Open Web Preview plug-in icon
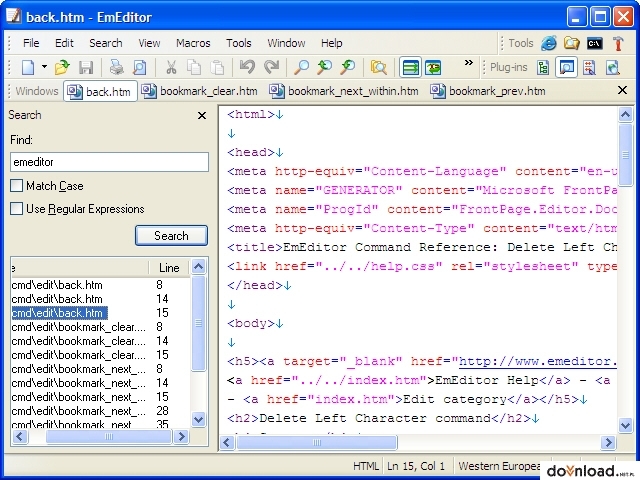The height and width of the screenshot is (480, 640). click(612, 67)
